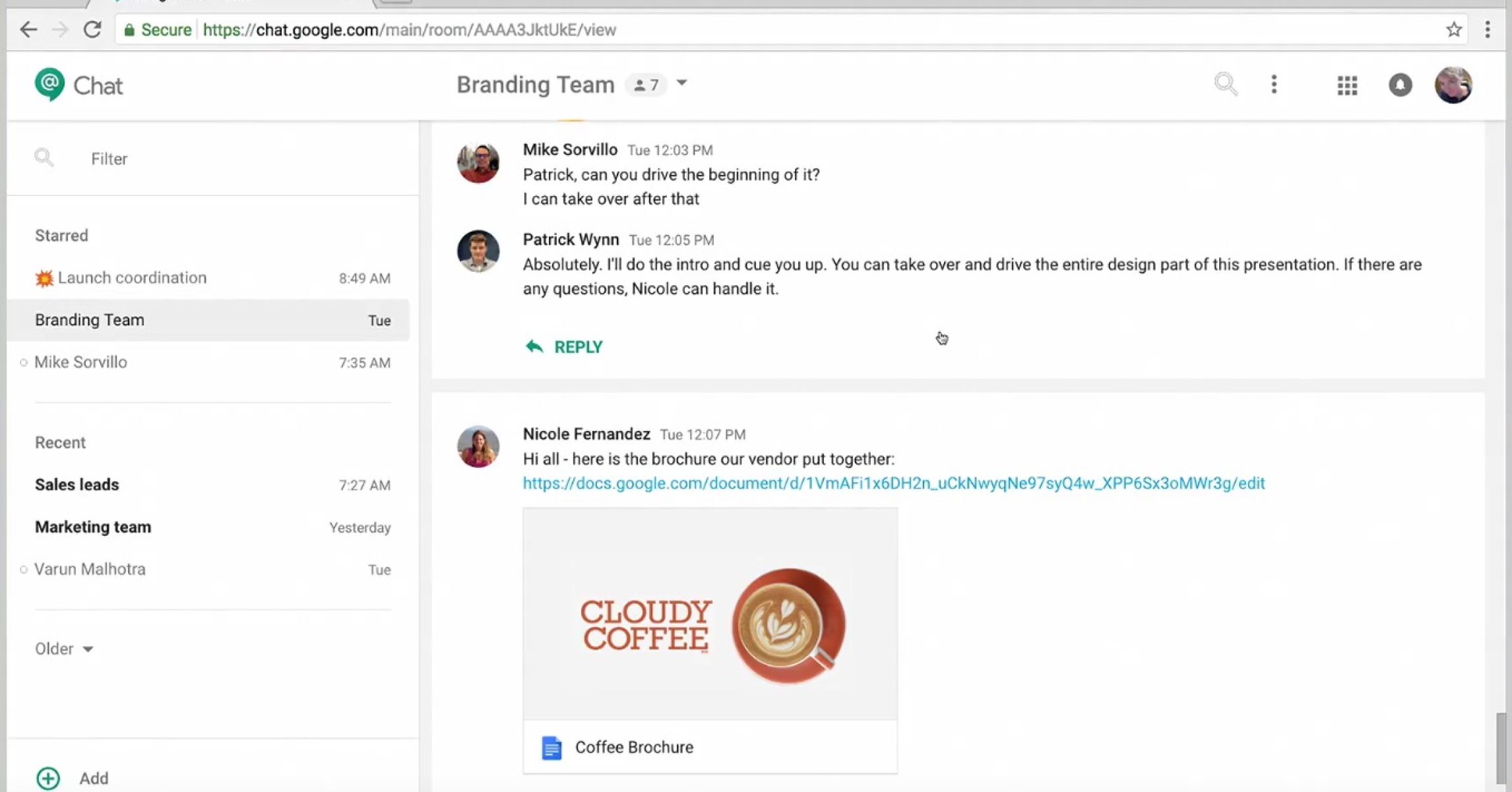Expand the Older conversations section

click(64, 649)
